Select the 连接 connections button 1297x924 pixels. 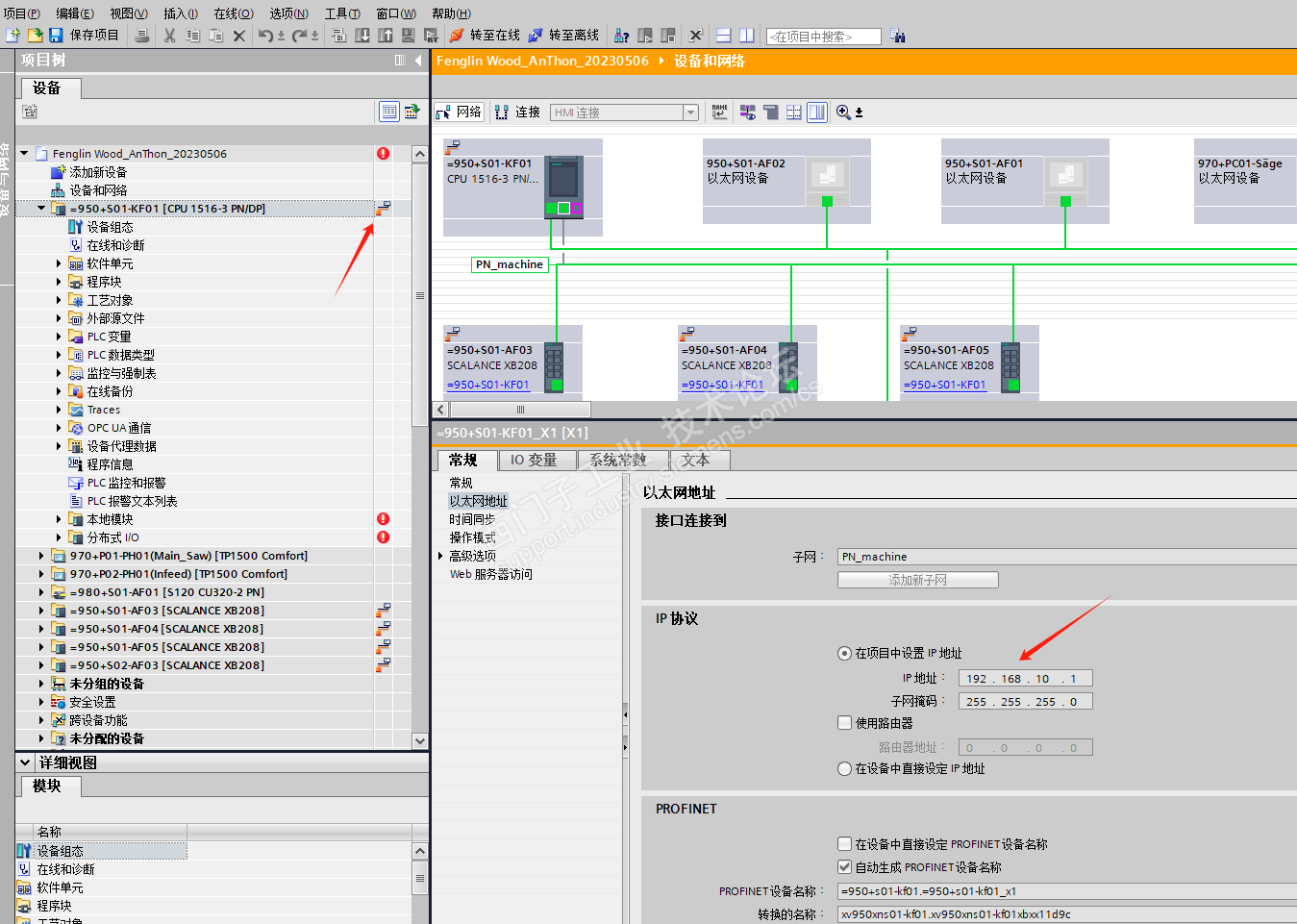pos(517,112)
